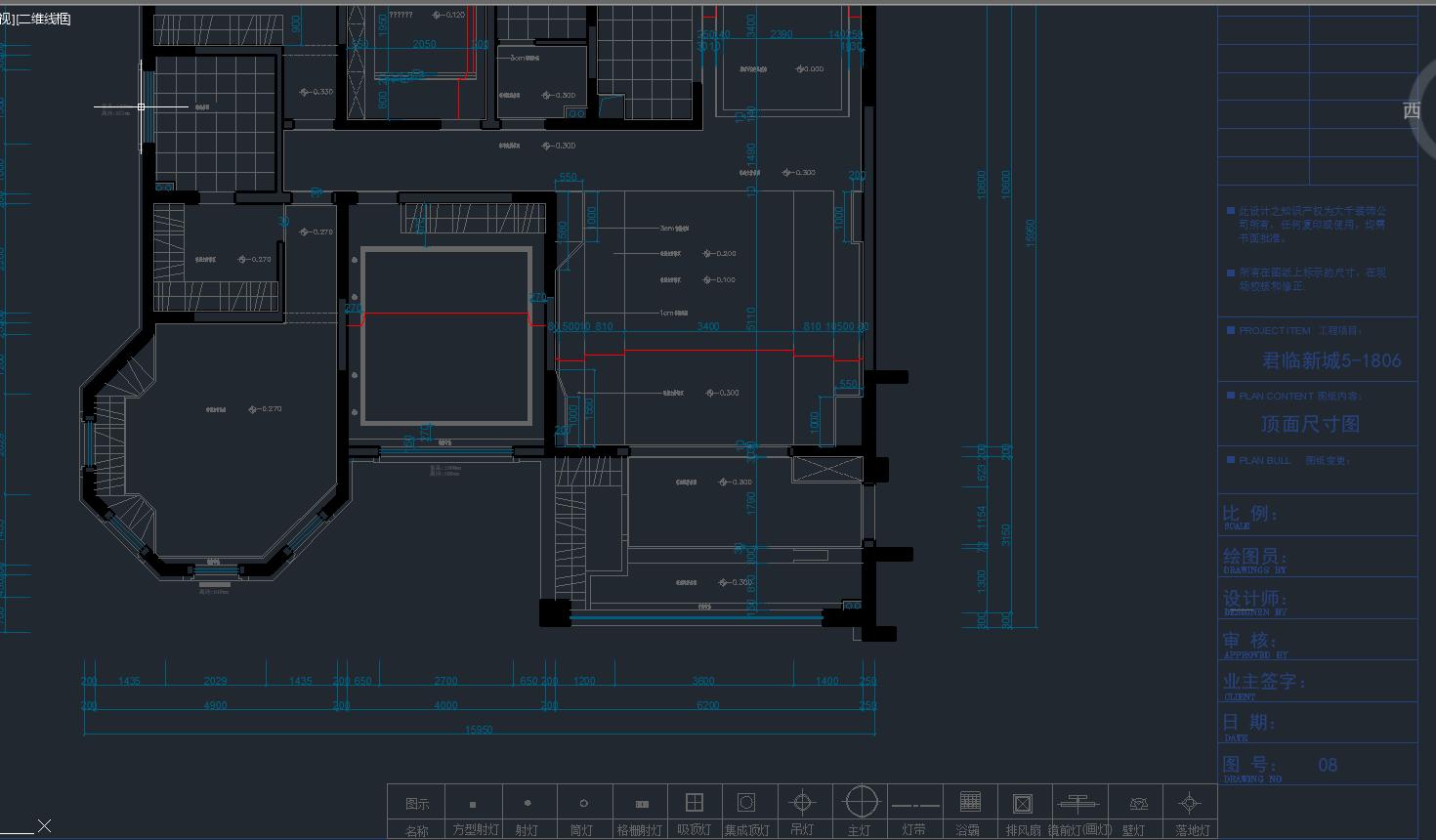Select the 2029 dimension text

[215, 681]
